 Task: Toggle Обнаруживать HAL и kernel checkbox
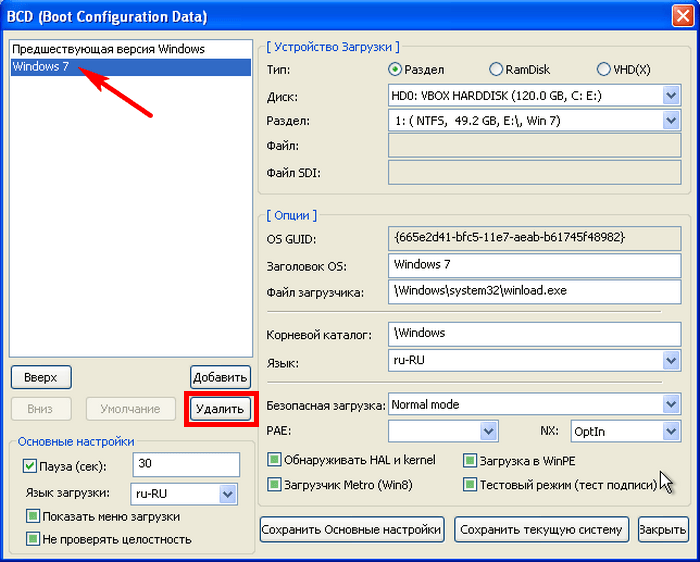coord(274,460)
